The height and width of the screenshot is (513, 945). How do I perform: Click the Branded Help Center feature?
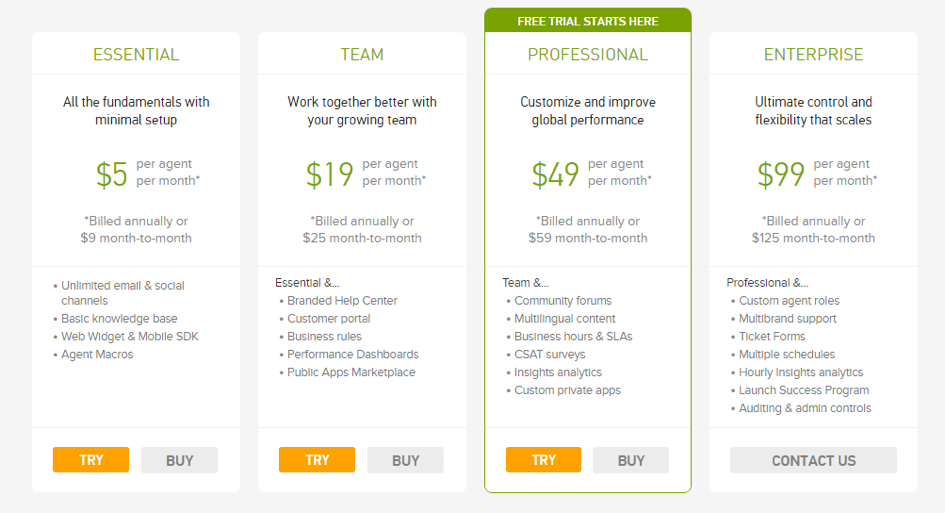point(342,300)
